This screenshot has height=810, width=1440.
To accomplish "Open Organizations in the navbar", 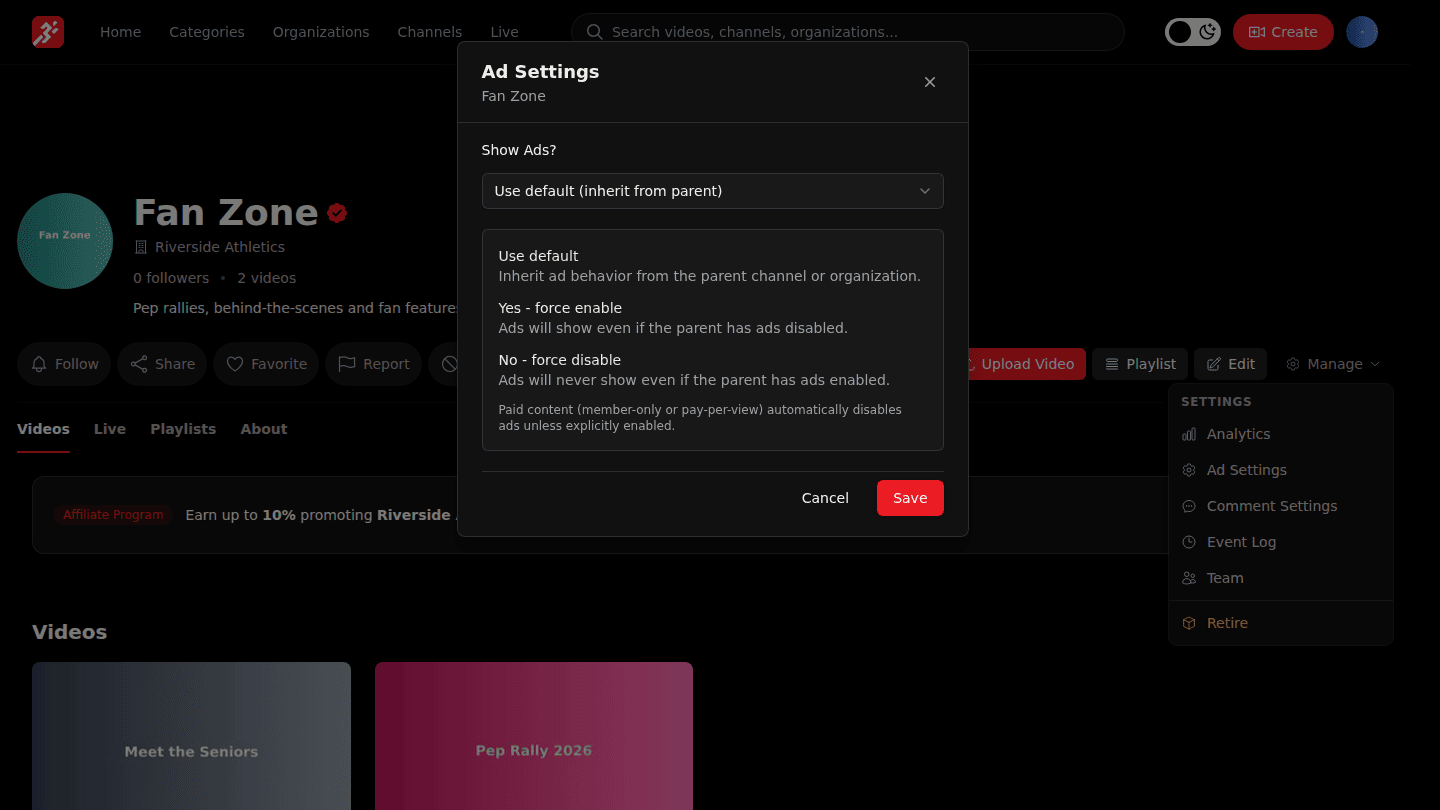I will (x=321, y=32).
